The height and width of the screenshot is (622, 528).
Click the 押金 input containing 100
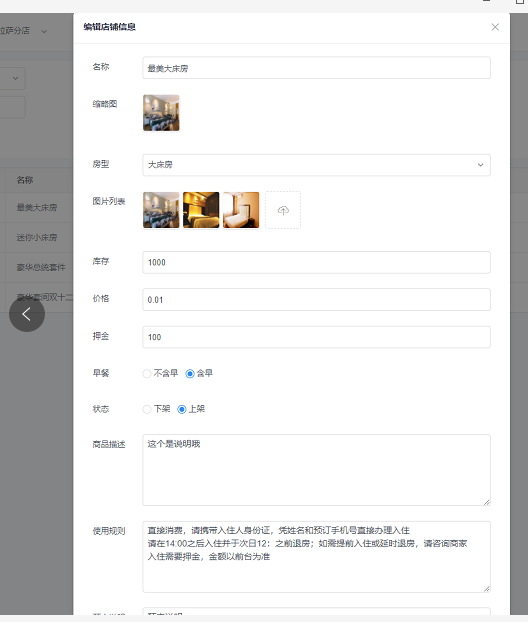point(317,337)
